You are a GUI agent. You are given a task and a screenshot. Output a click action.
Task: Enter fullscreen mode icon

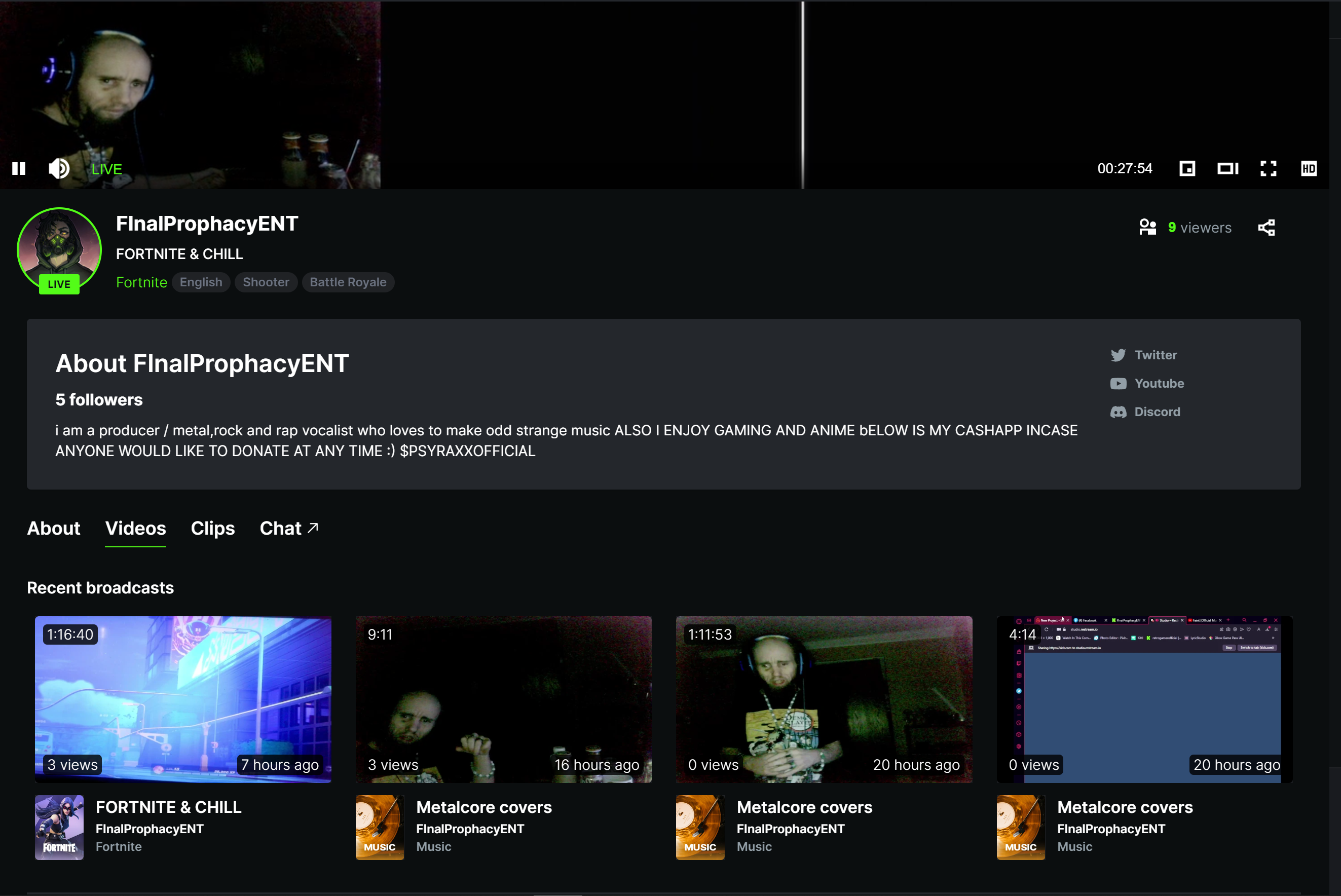point(1269,169)
